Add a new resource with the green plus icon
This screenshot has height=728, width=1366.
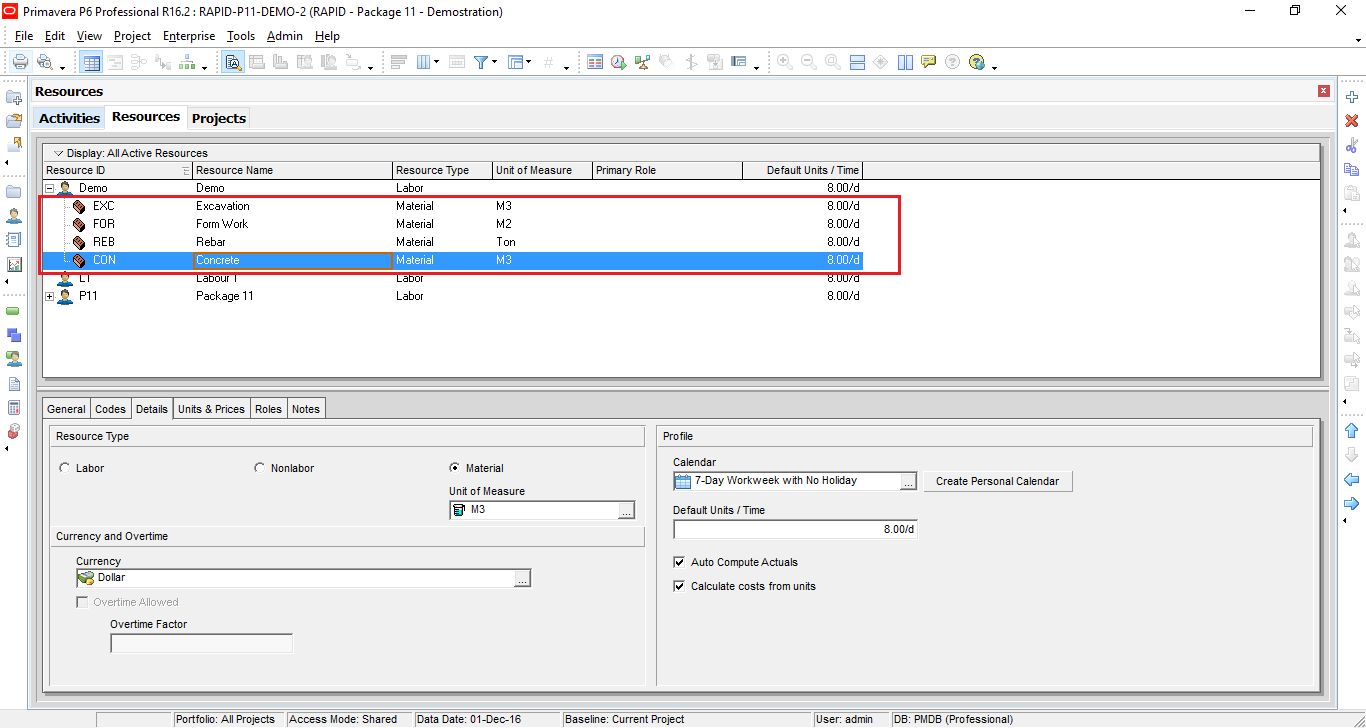point(1352,97)
